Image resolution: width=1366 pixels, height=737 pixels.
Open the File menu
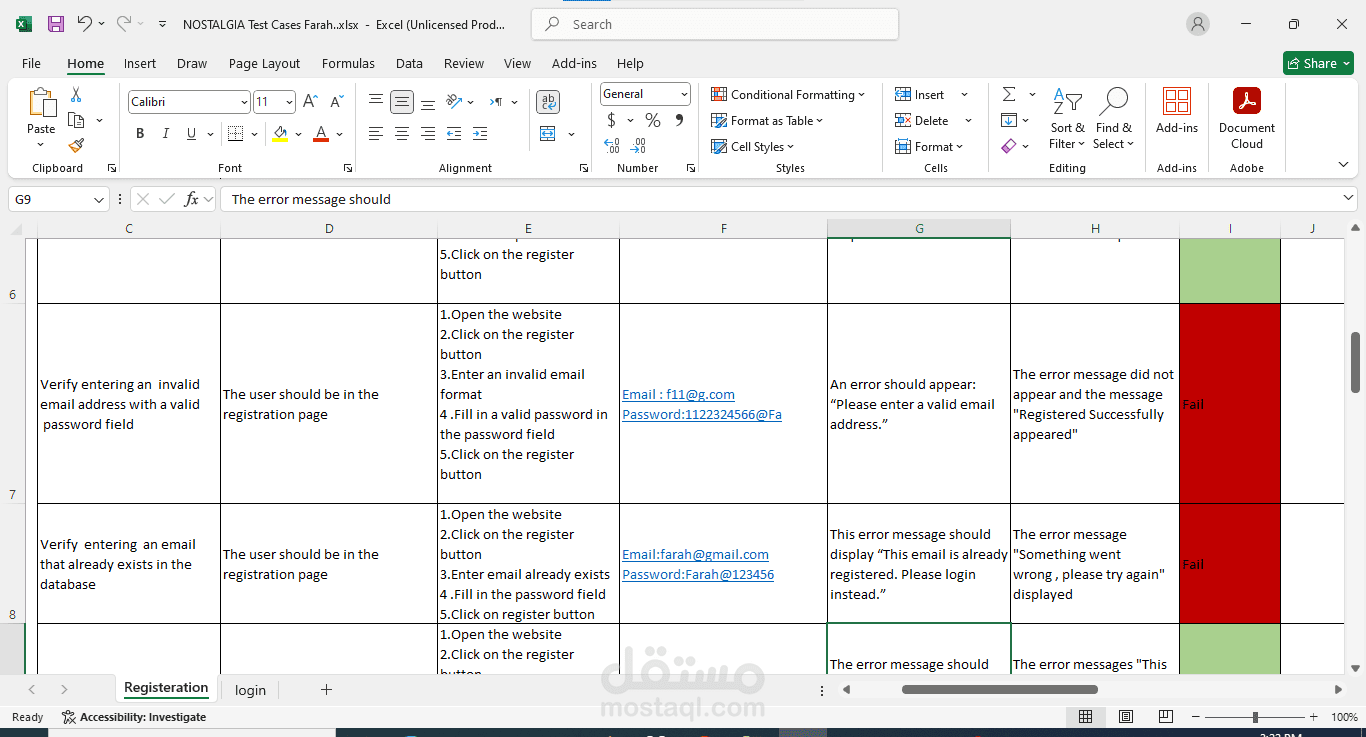point(31,63)
